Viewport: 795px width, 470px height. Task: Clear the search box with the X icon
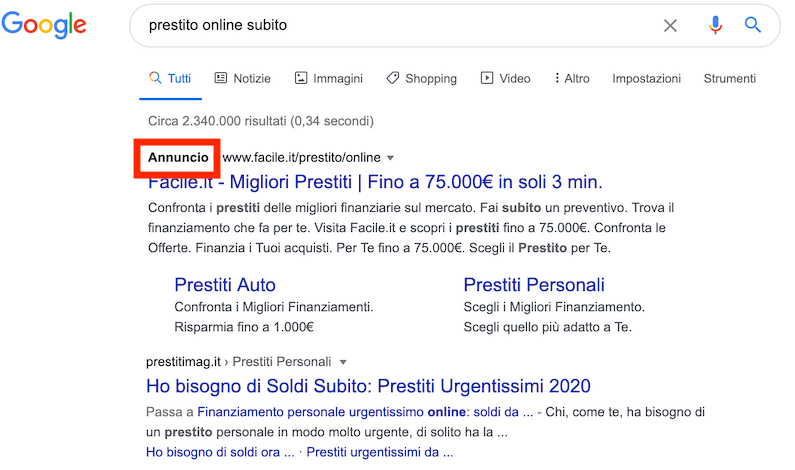670,26
